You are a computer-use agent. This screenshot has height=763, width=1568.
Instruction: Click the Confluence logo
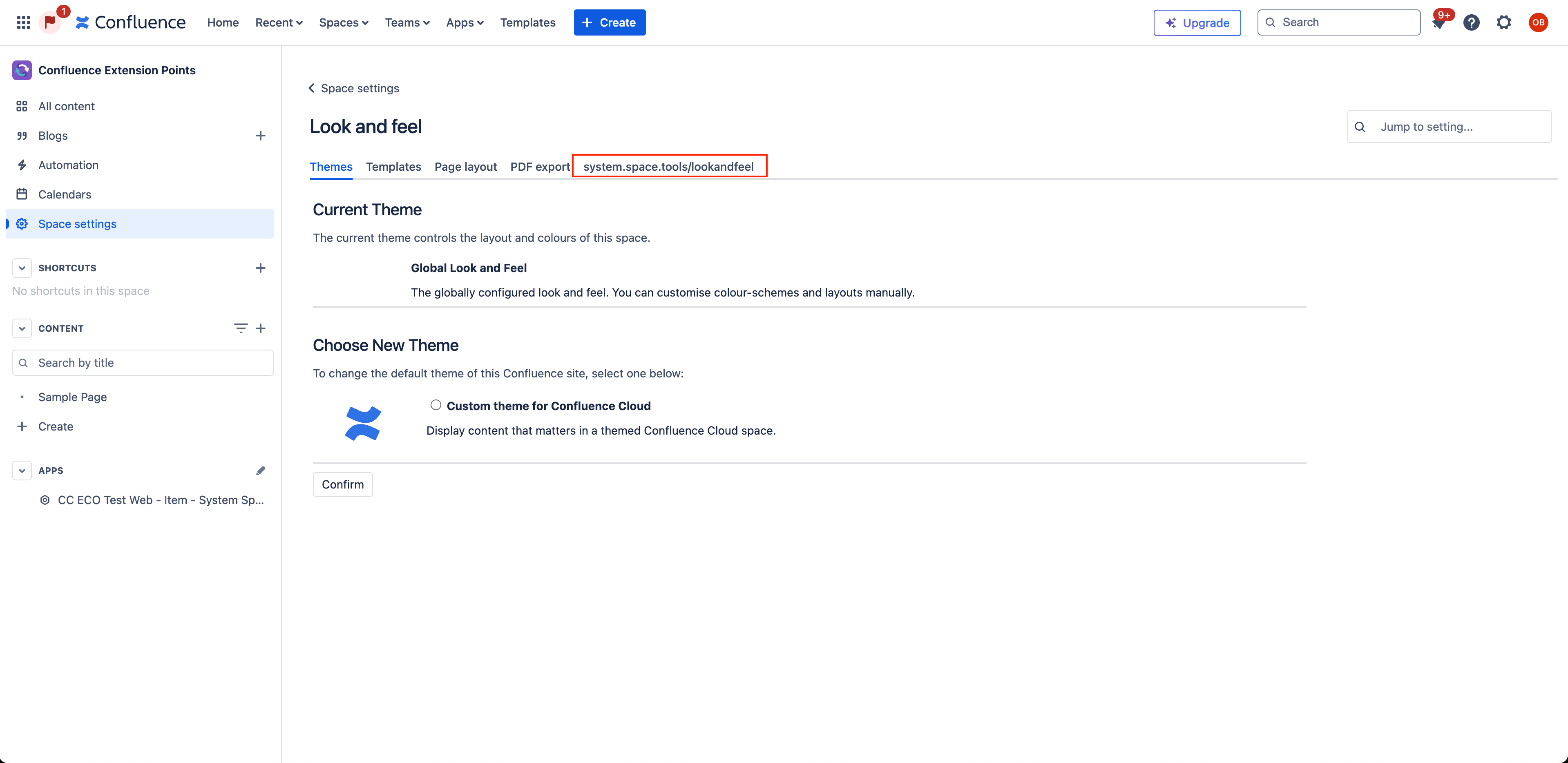coord(130,22)
